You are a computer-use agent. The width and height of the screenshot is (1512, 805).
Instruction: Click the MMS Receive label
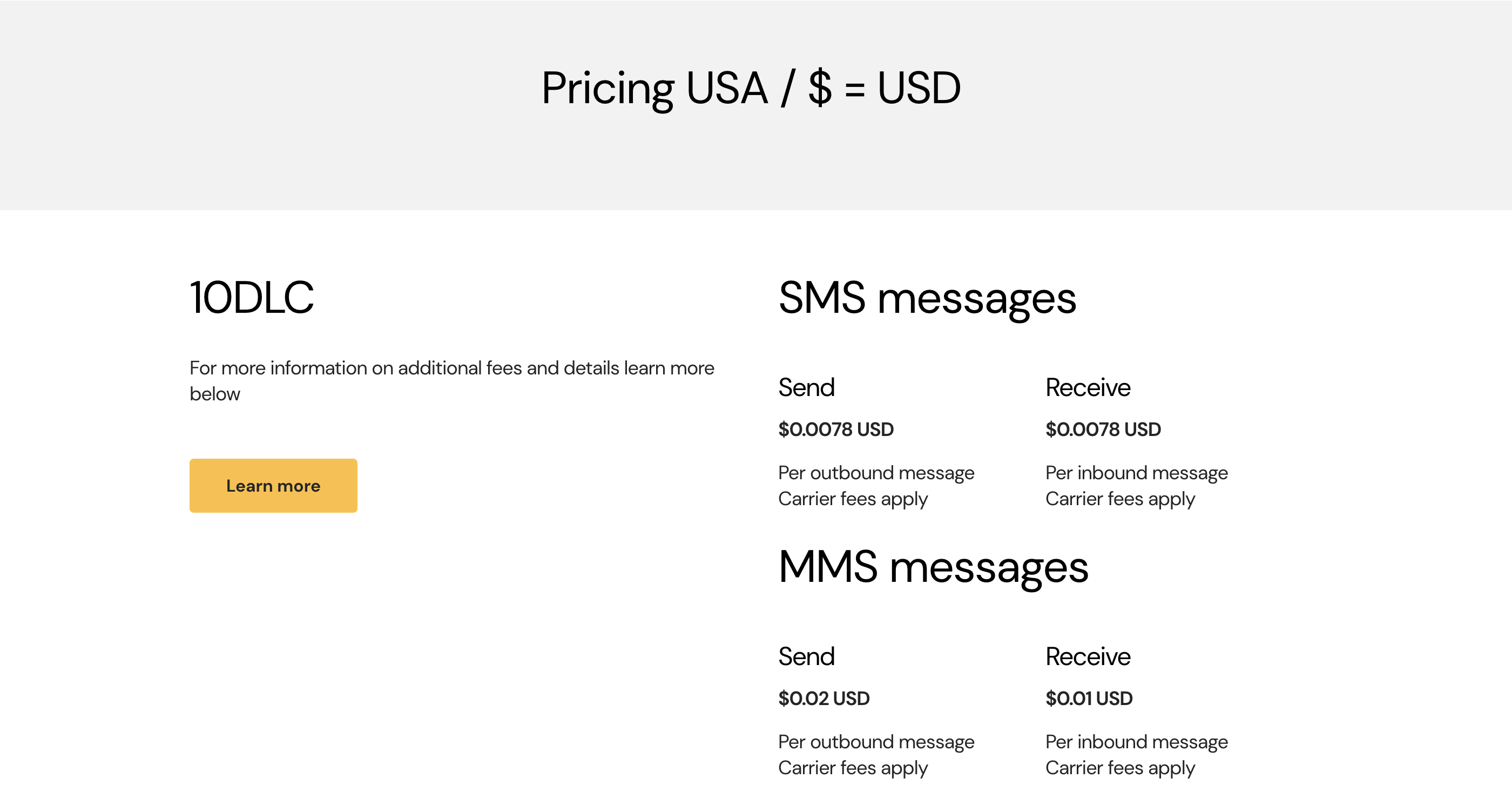[x=1088, y=656]
